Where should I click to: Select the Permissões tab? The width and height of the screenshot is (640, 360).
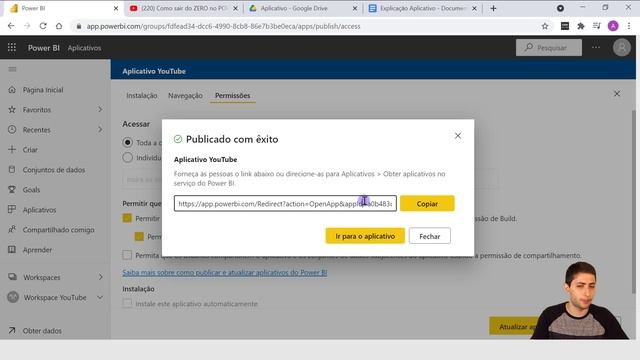pyautogui.click(x=233, y=96)
